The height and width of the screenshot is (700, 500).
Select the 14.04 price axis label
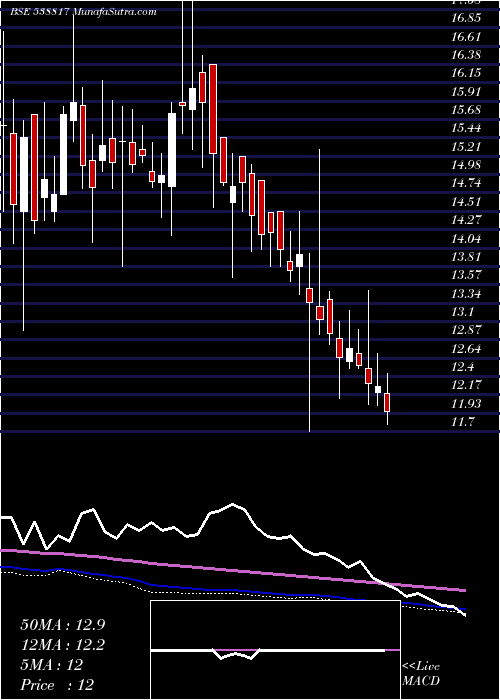[467, 239]
